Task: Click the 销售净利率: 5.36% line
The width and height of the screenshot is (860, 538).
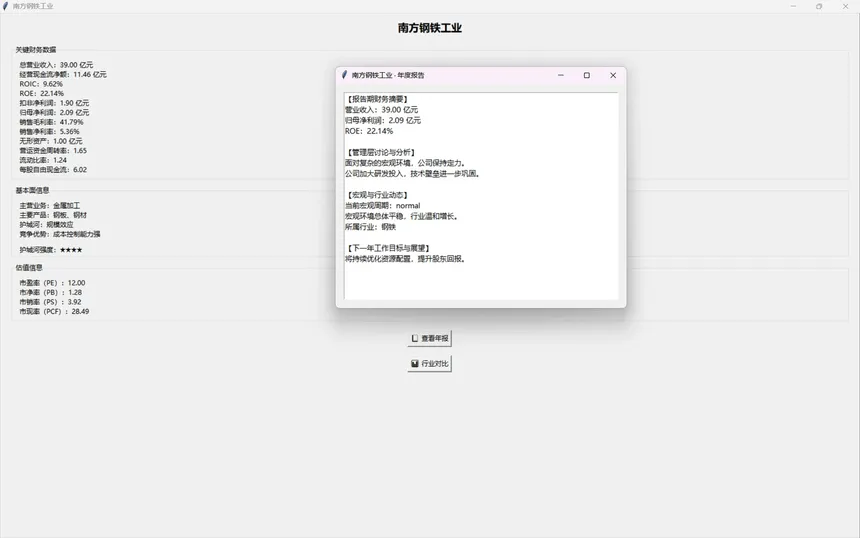Action: 49,132
